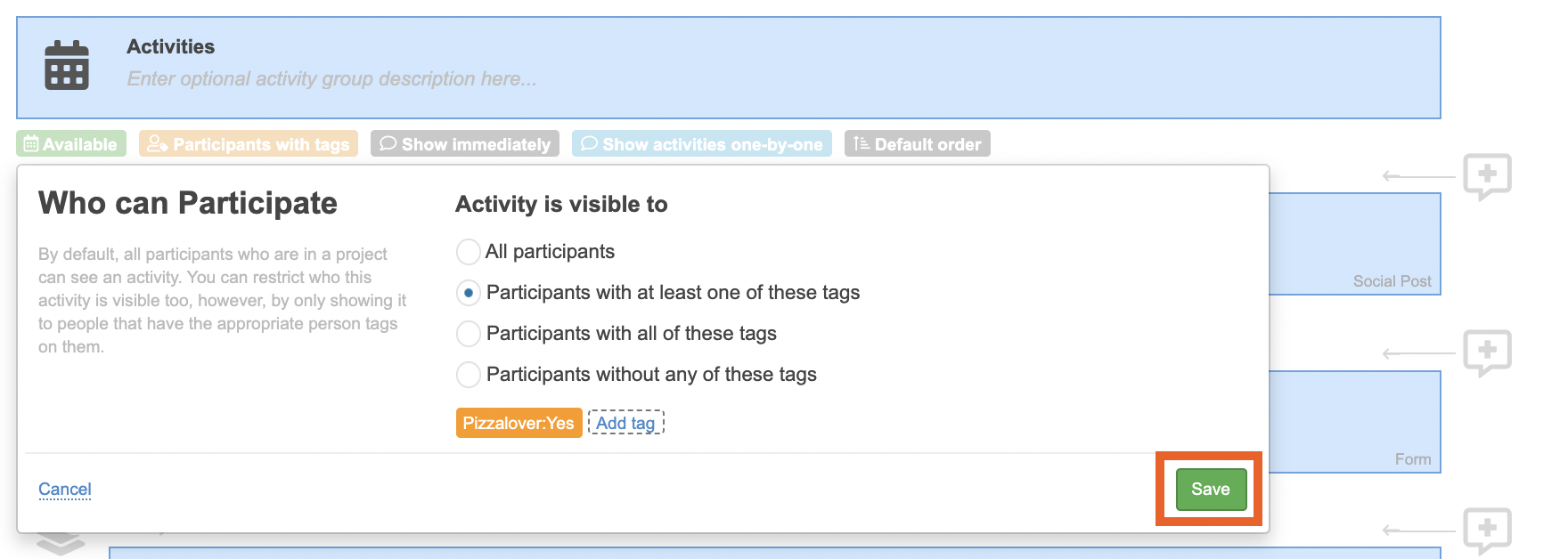The image size is (1568, 559).
Task: Click the Show immediately badge
Action: tap(465, 144)
